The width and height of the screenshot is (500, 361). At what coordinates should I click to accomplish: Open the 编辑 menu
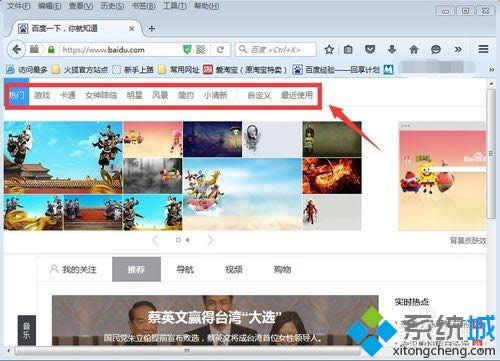(x=49, y=6)
